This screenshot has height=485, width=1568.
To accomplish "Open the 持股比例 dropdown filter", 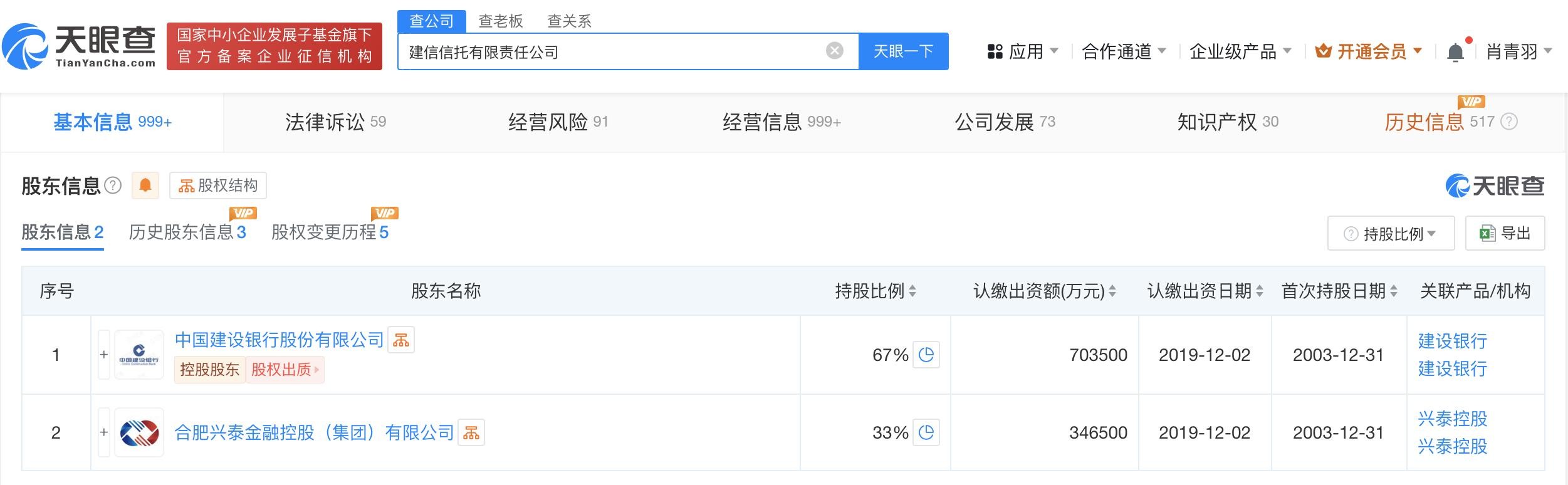I will pos(1390,234).
